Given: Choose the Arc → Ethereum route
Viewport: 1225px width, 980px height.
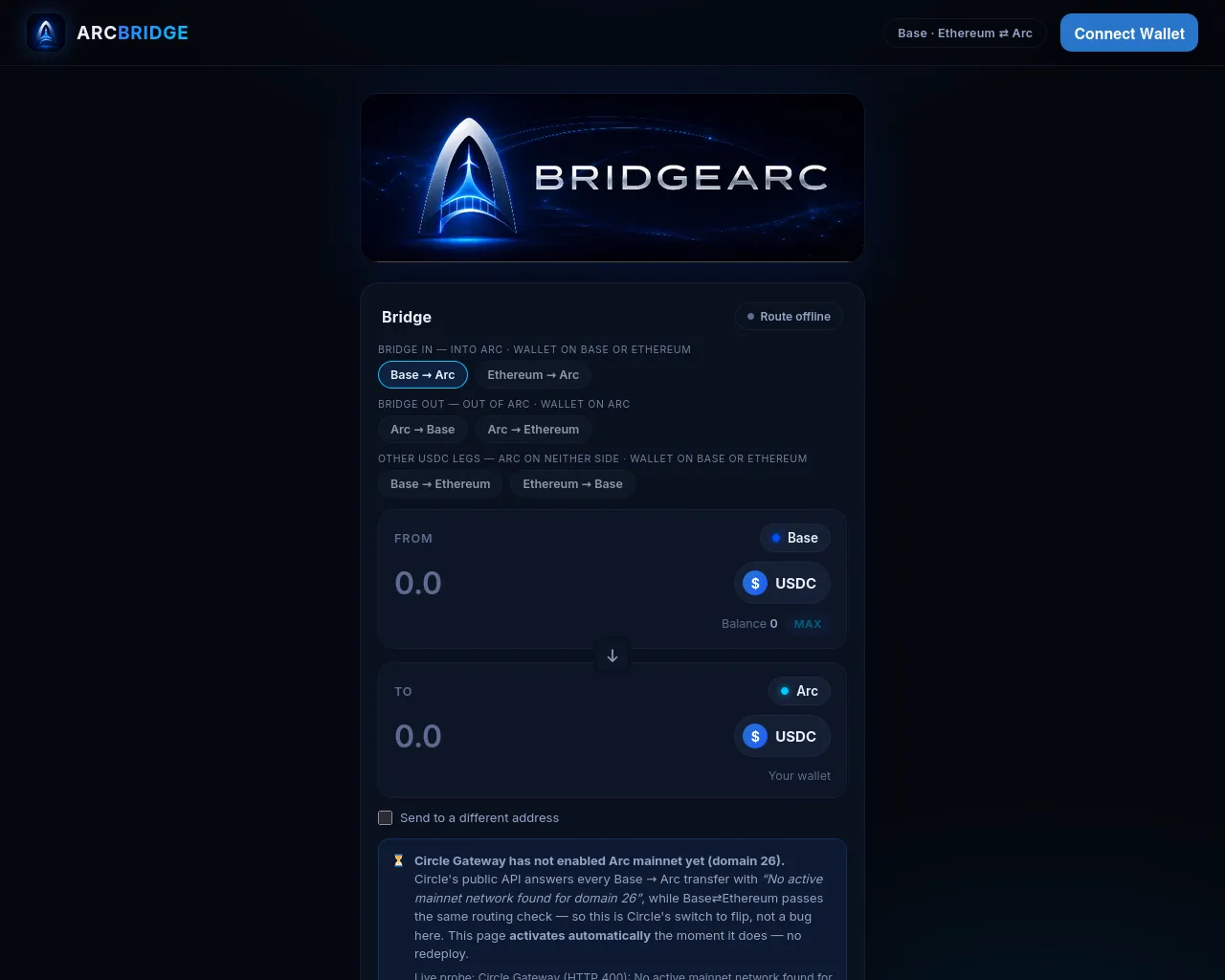Looking at the screenshot, I should (x=533, y=429).
